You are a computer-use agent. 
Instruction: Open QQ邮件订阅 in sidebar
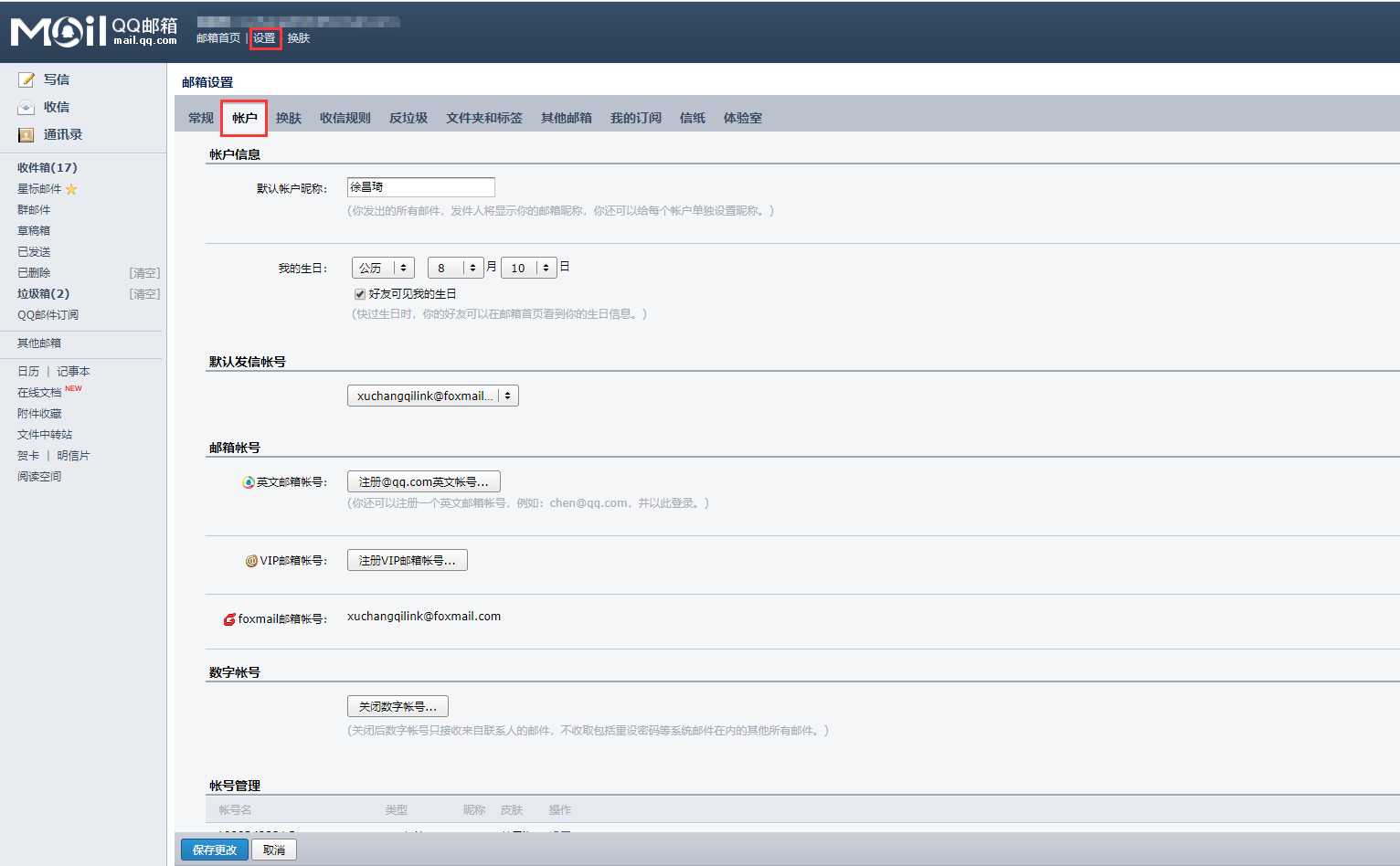tap(48, 315)
